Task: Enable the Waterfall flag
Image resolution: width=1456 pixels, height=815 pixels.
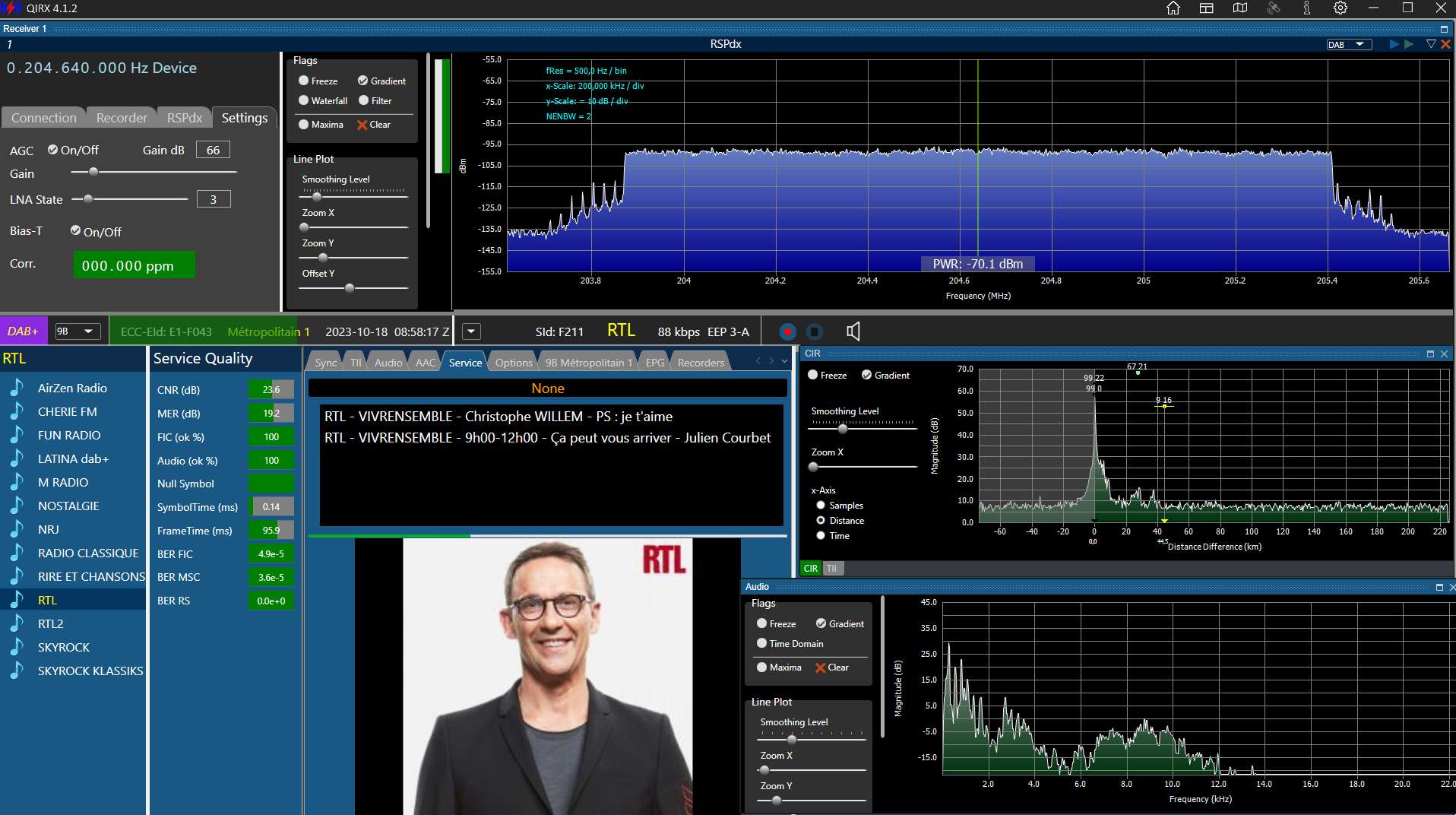Action: coord(323,100)
